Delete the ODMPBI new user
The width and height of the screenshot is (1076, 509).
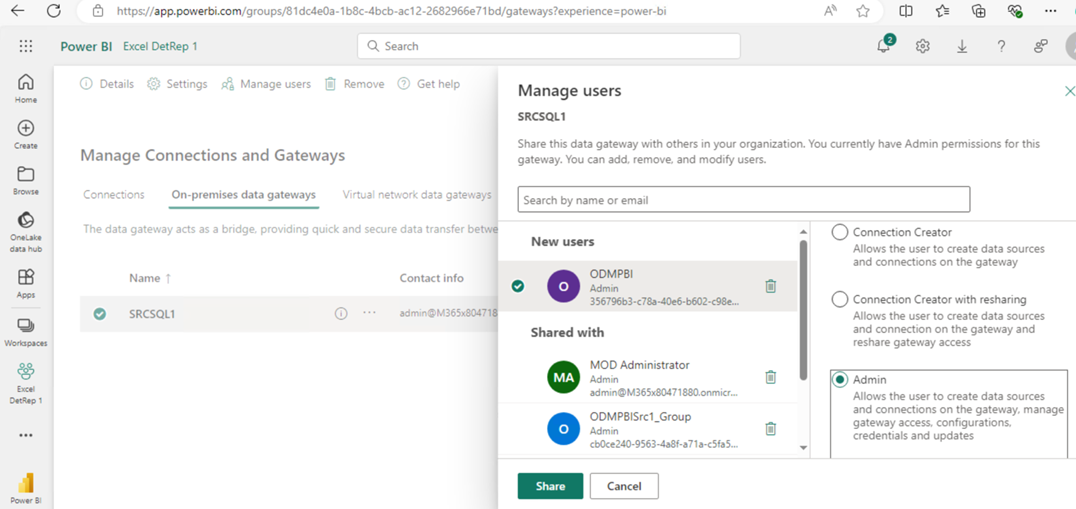click(x=771, y=286)
